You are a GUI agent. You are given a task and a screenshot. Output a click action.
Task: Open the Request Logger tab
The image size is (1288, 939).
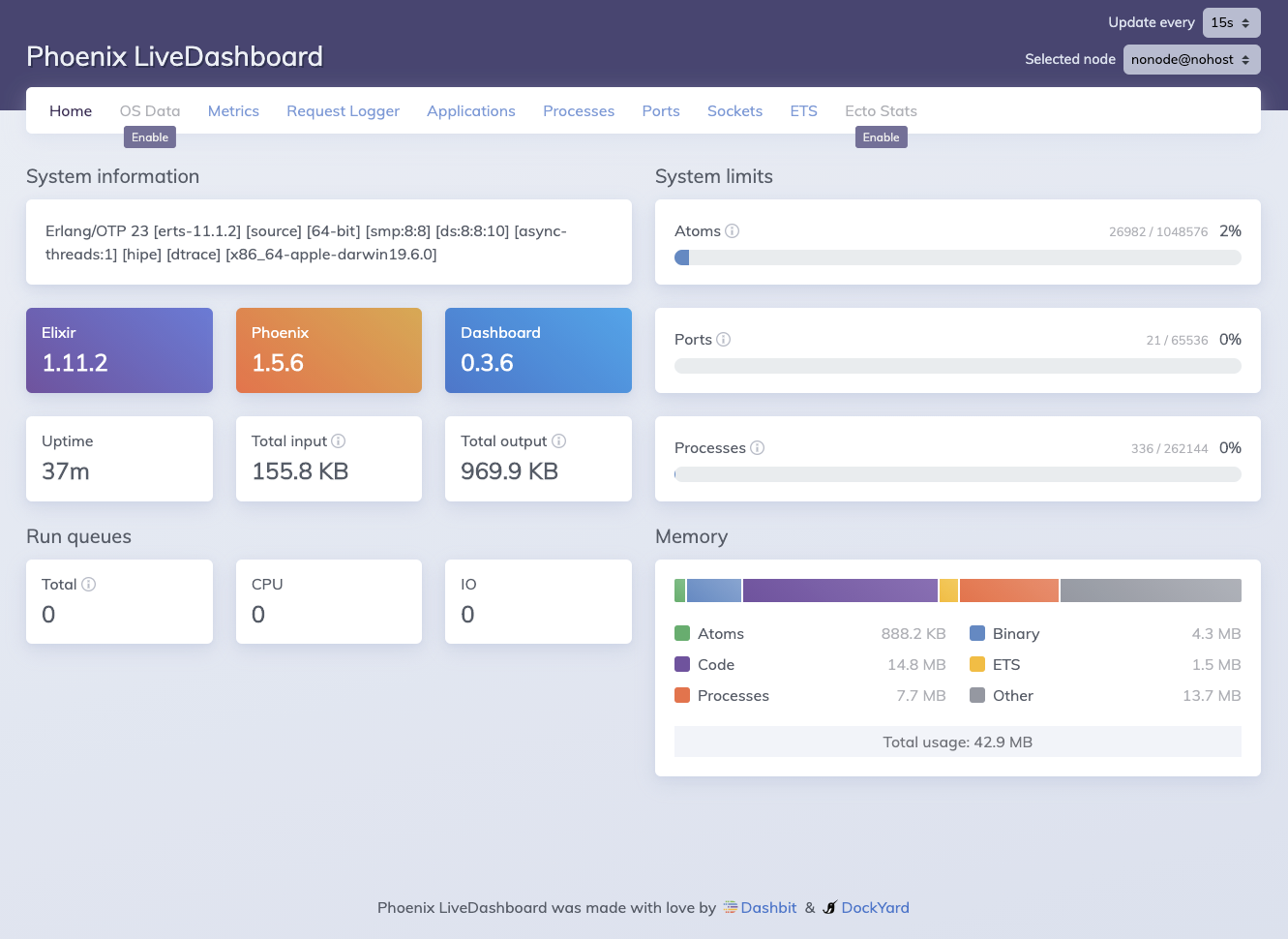[343, 111]
